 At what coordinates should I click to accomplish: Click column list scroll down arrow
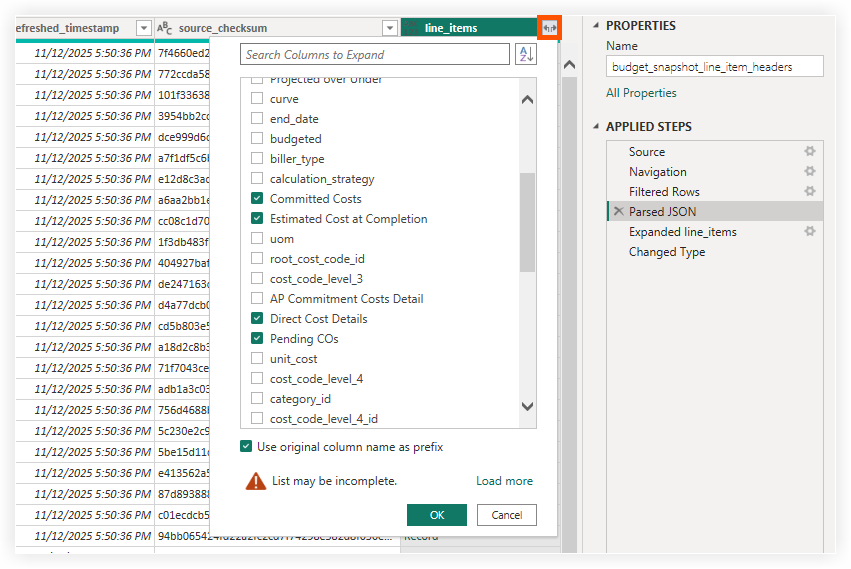[x=527, y=406]
